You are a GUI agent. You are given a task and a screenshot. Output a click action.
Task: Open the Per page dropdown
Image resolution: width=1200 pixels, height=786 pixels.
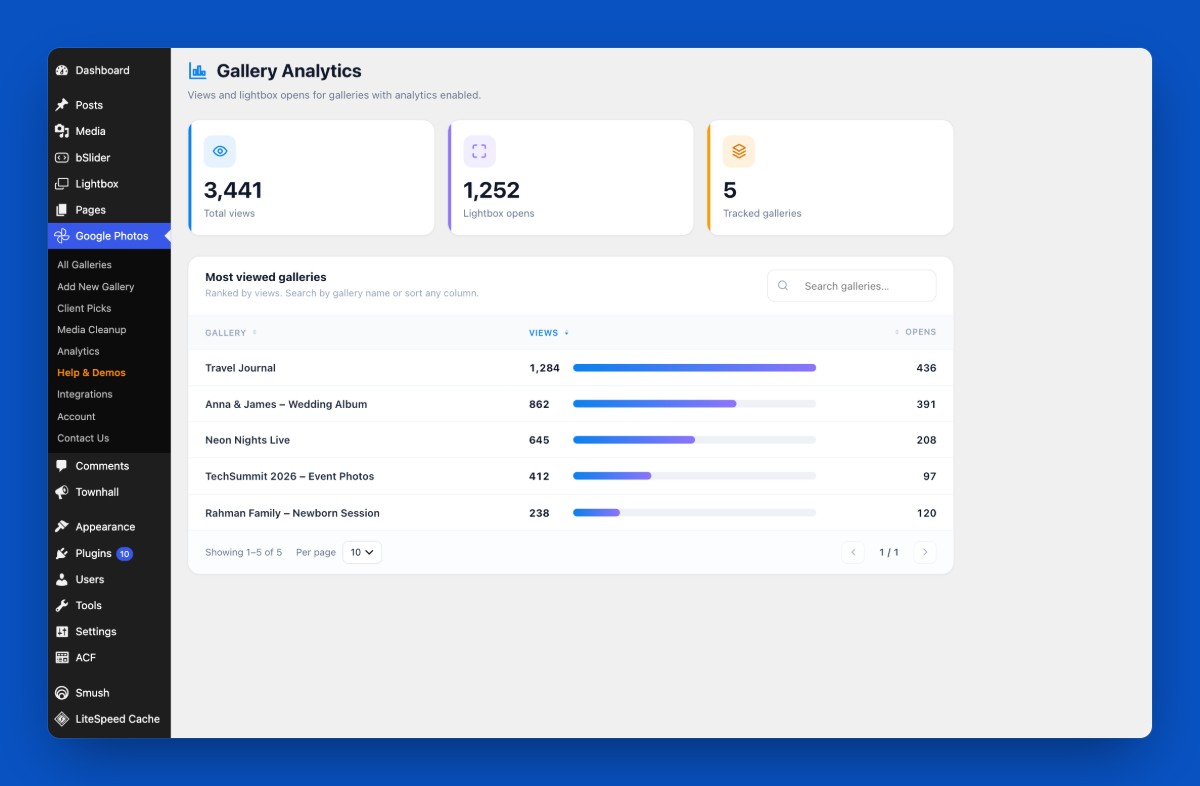click(x=362, y=552)
